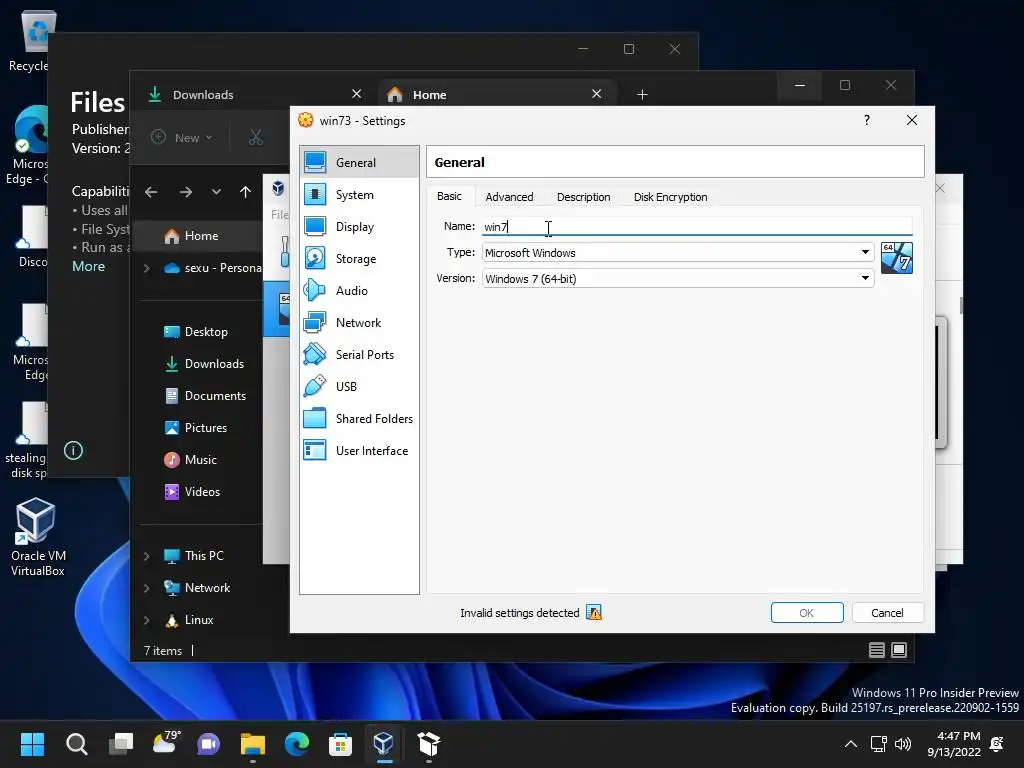This screenshot has width=1024, height=768.
Task: Open the USB settings category
Action: pyautogui.click(x=359, y=387)
